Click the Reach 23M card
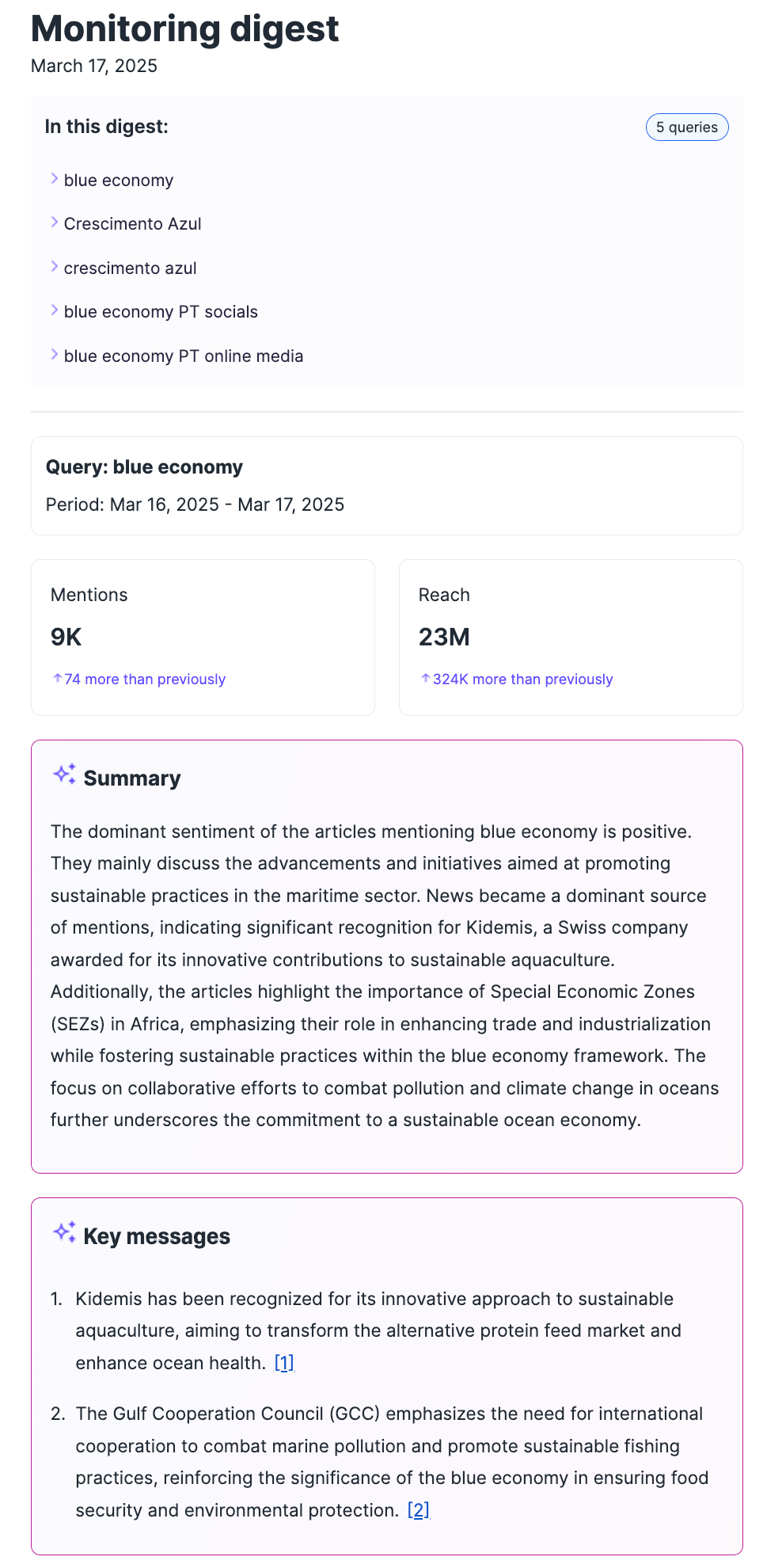782x1568 pixels. pos(571,637)
